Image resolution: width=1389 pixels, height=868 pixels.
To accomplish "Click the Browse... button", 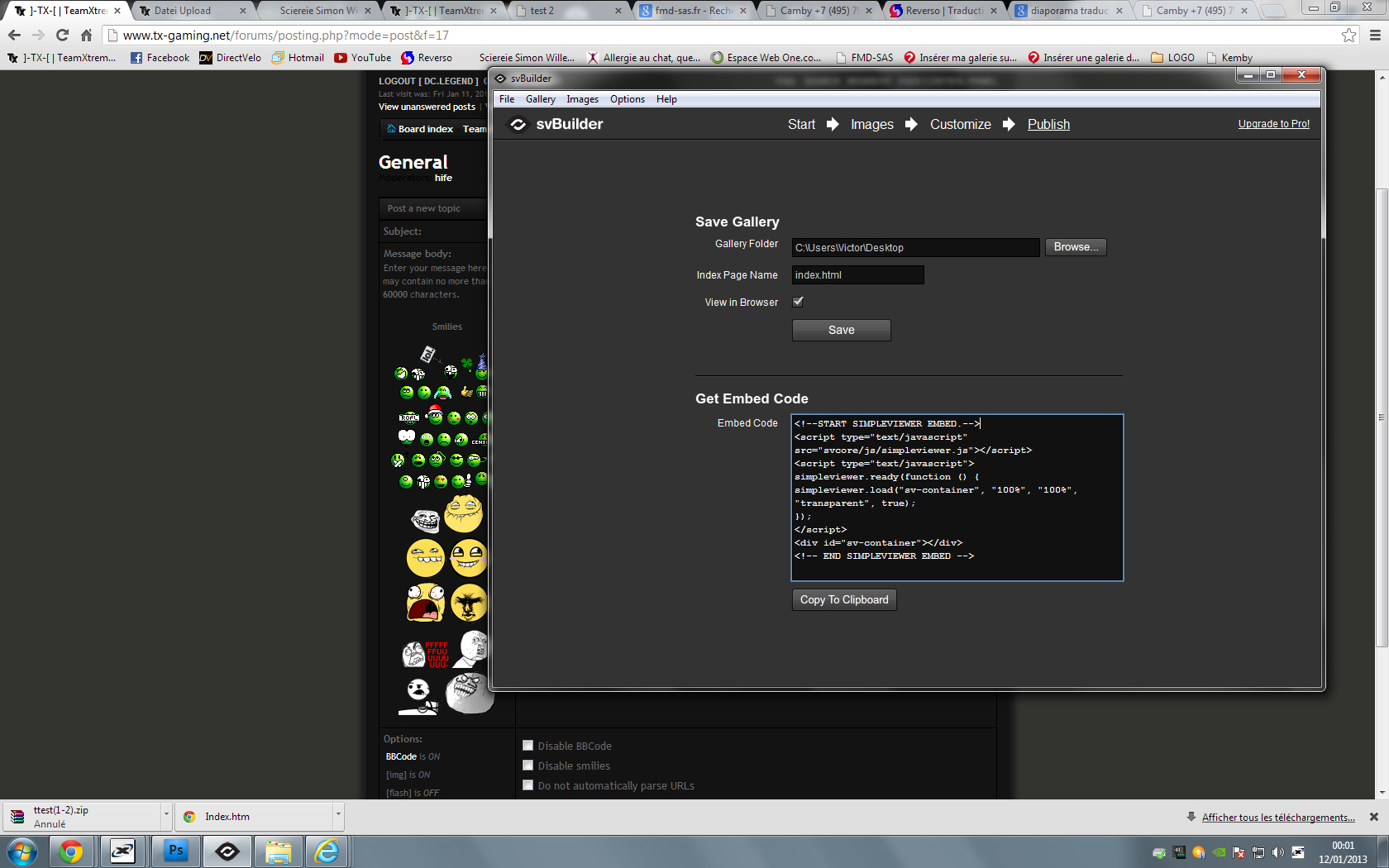I will [1076, 247].
